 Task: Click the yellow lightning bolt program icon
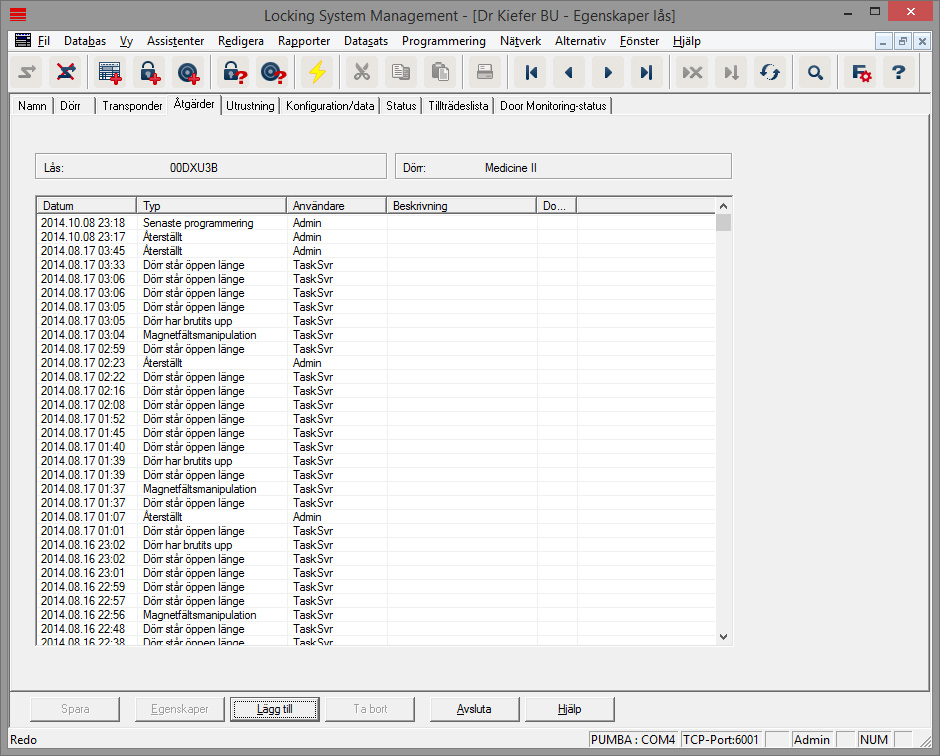click(x=317, y=72)
